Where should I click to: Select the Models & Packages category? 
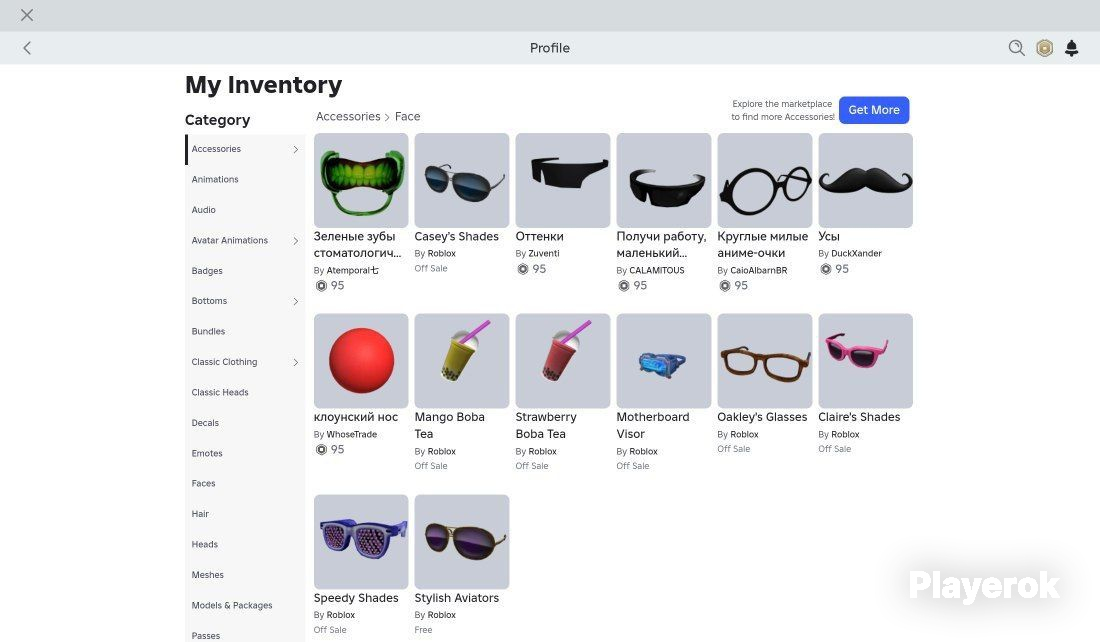(x=245, y=606)
